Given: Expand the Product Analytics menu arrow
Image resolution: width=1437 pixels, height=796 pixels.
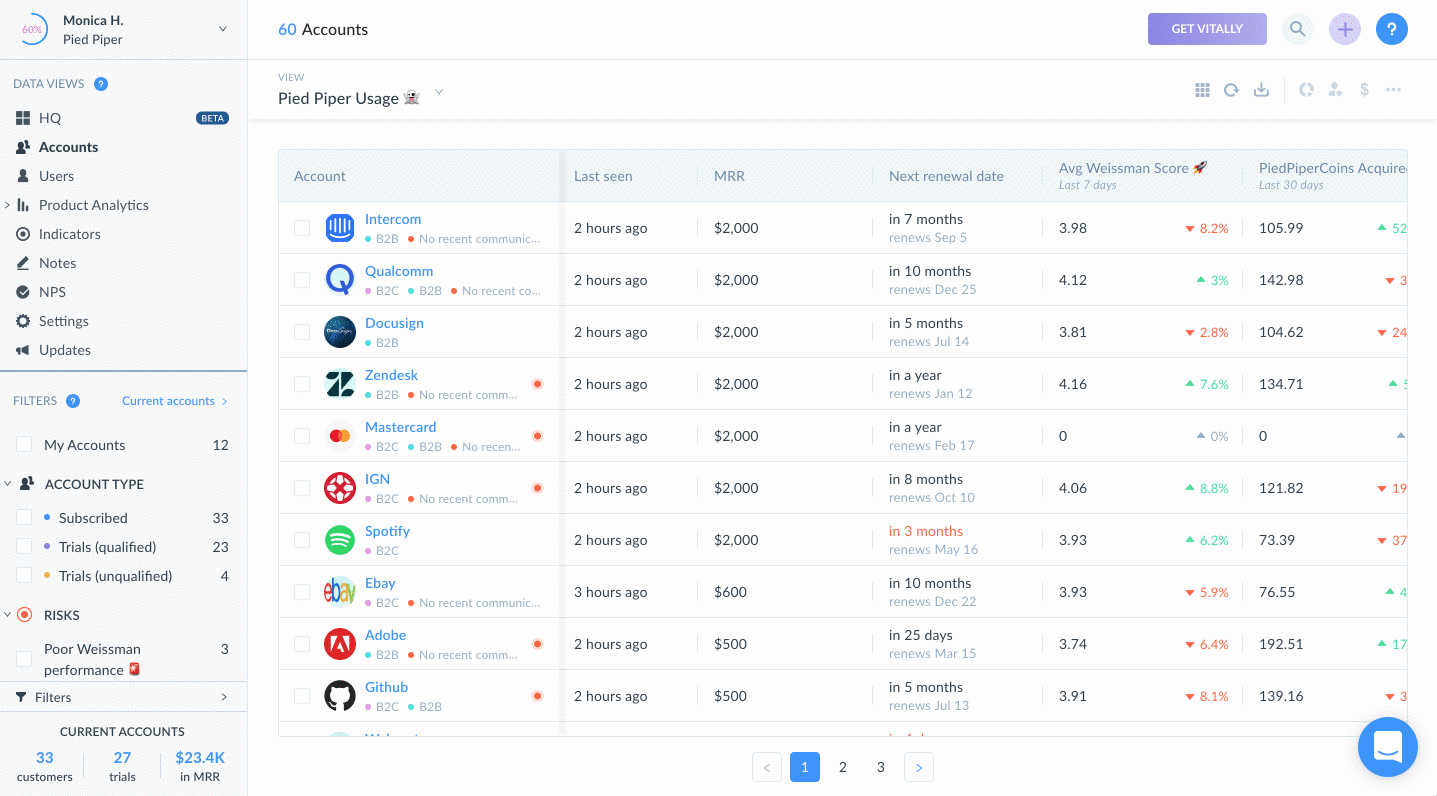Looking at the screenshot, I should click(8, 205).
